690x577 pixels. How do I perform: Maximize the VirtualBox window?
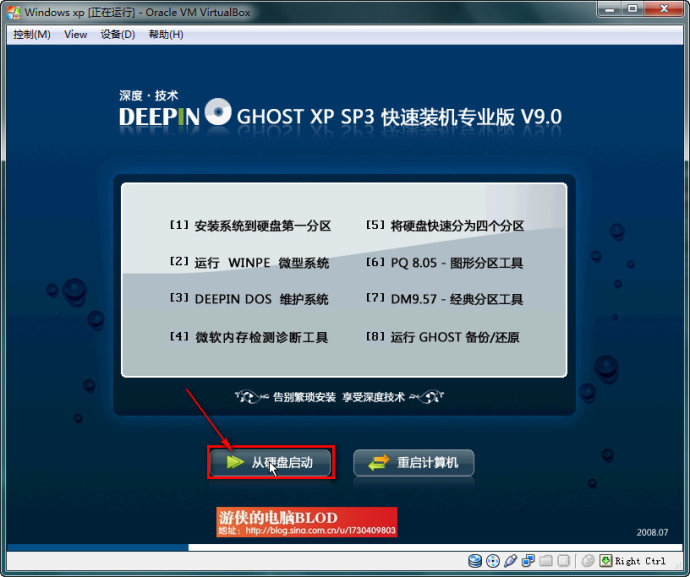tap(633, 9)
